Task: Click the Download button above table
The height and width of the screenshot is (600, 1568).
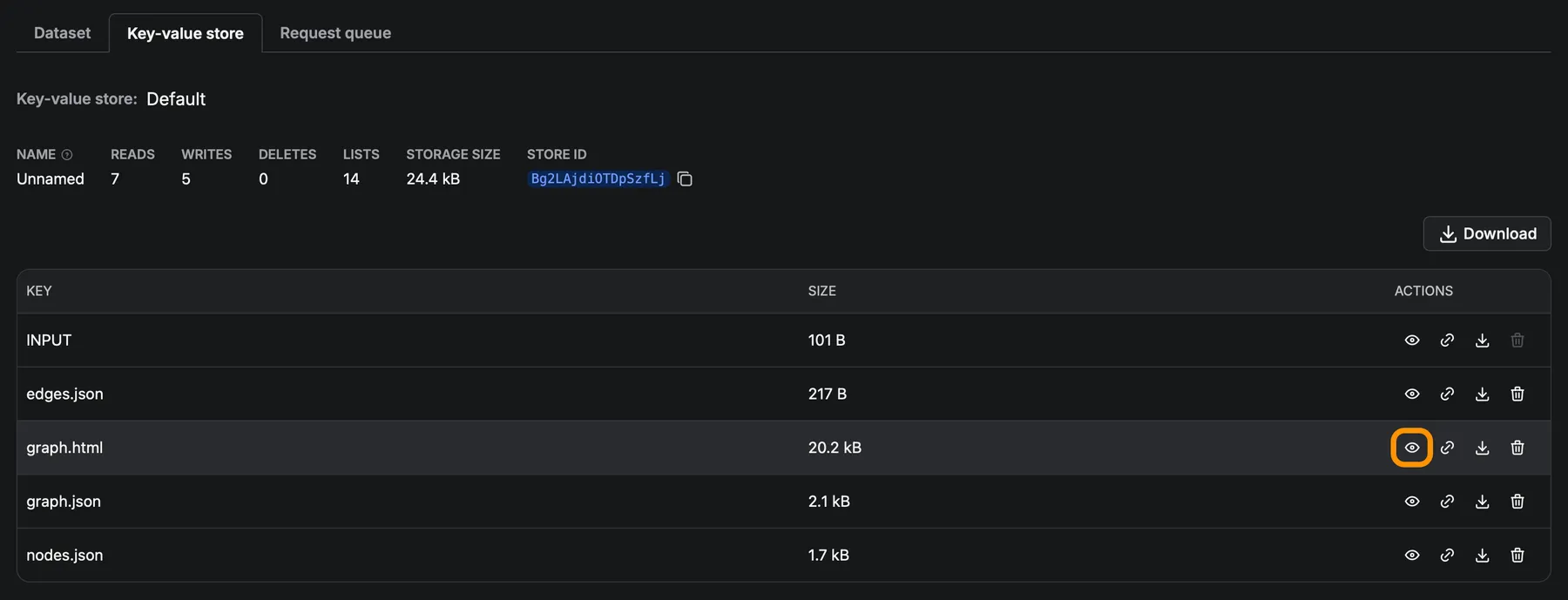Action: pyautogui.click(x=1486, y=233)
